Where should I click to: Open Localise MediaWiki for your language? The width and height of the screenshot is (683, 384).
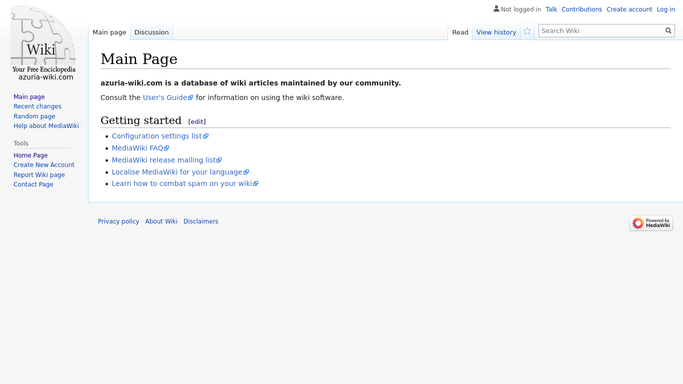click(177, 172)
